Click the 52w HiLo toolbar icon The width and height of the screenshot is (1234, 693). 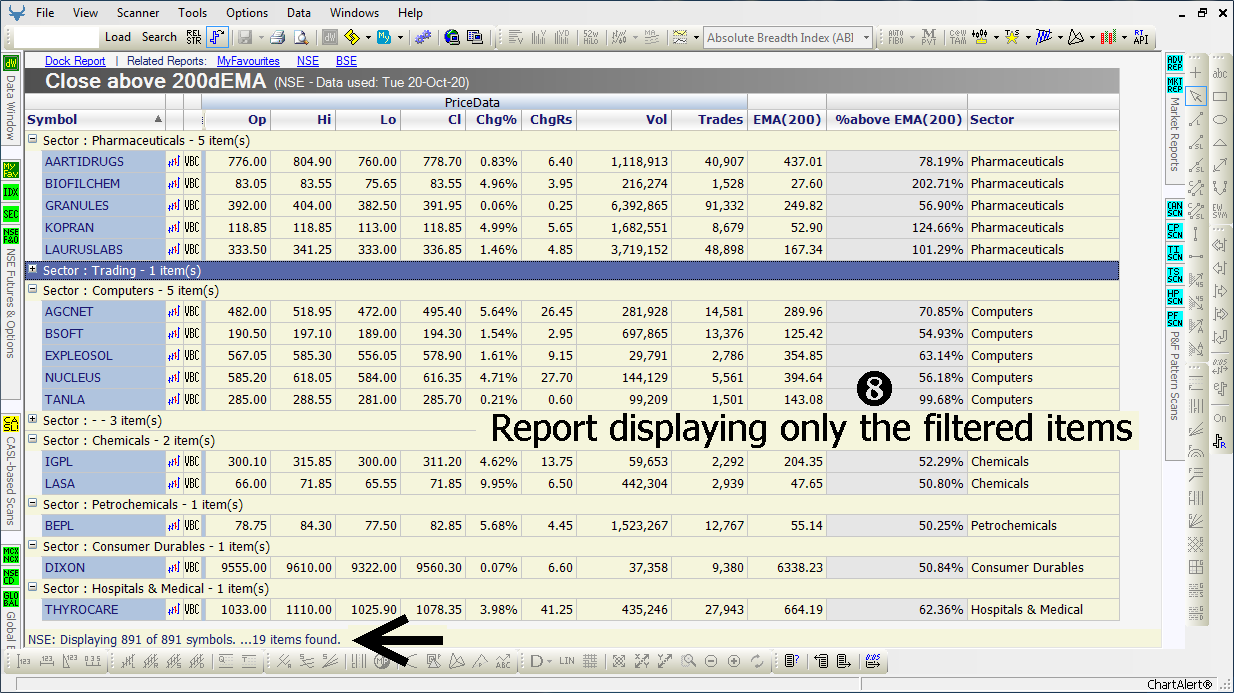pos(590,37)
